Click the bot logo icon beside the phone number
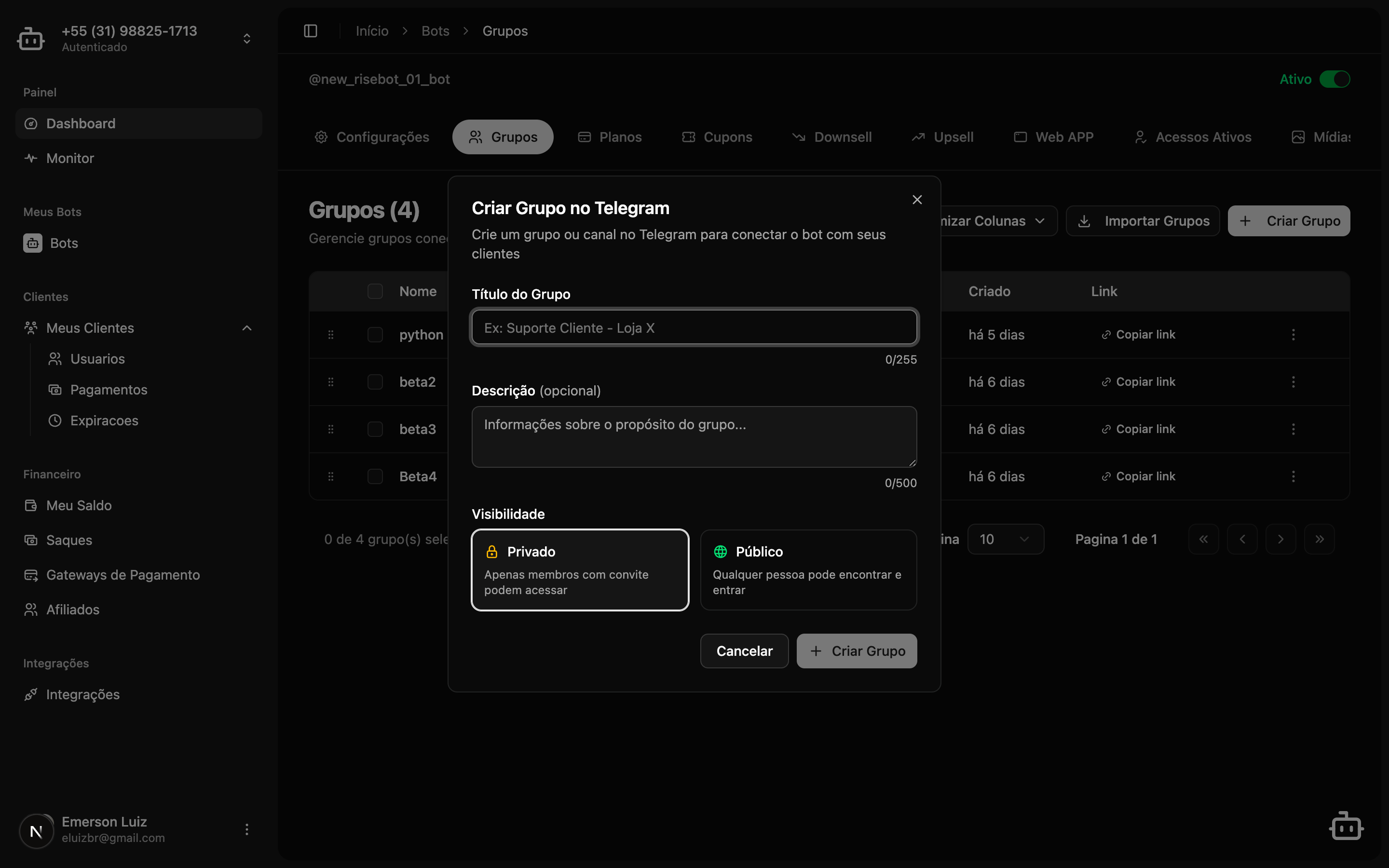 coord(30,39)
